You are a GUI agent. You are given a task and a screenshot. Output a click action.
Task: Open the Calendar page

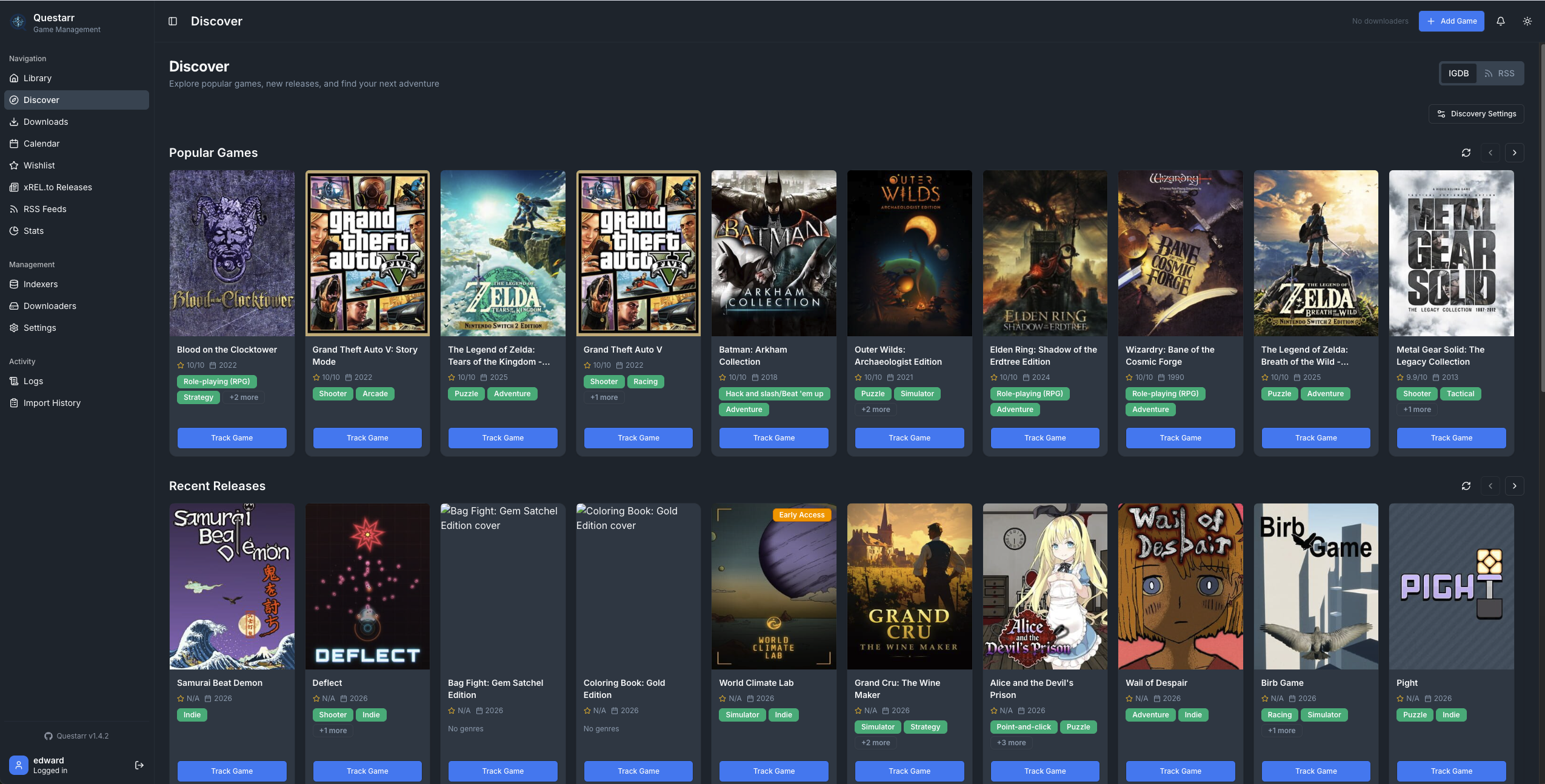(x=76, y=144)
